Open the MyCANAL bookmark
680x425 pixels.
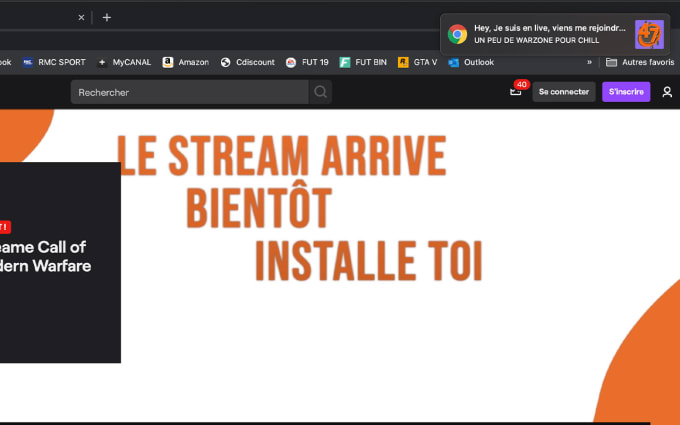[125, 62]
